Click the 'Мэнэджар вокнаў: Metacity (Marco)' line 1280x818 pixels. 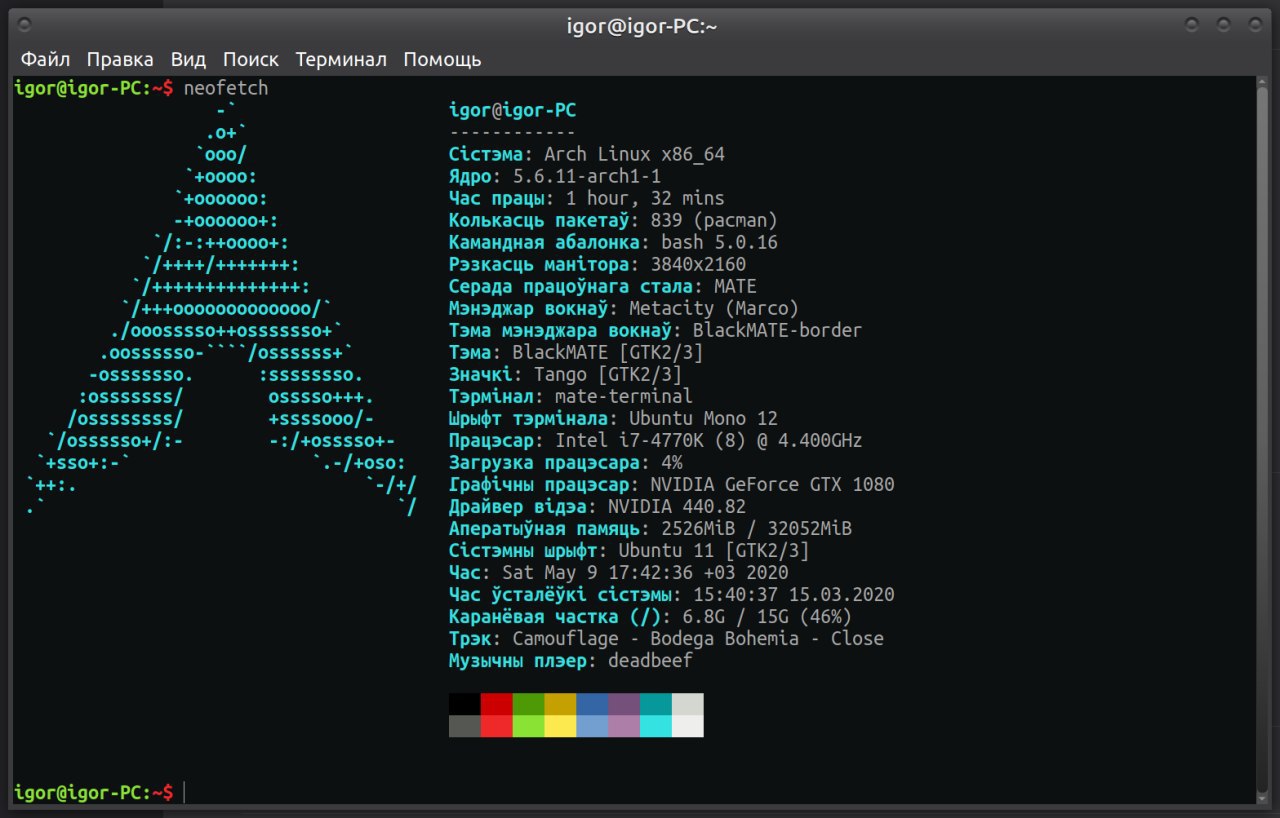[624, 308]
